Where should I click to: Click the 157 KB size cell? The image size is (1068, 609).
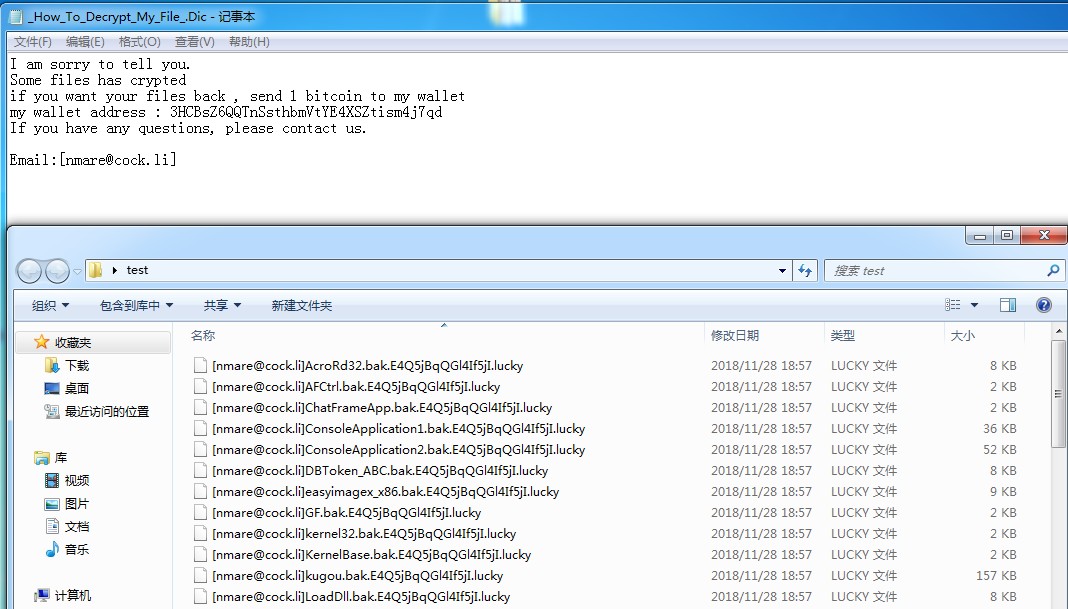996,576
